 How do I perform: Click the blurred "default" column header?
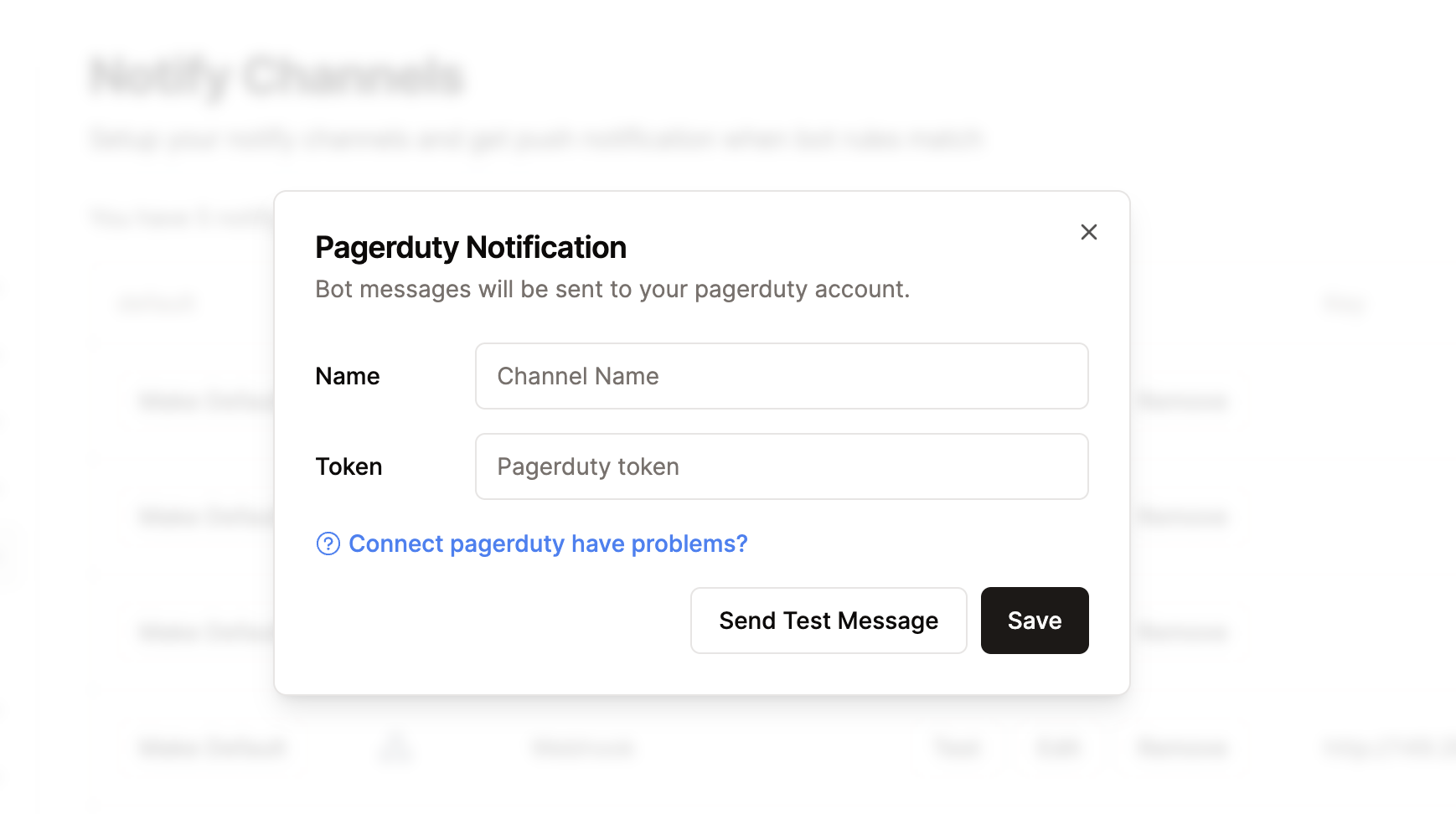(157, 303)
